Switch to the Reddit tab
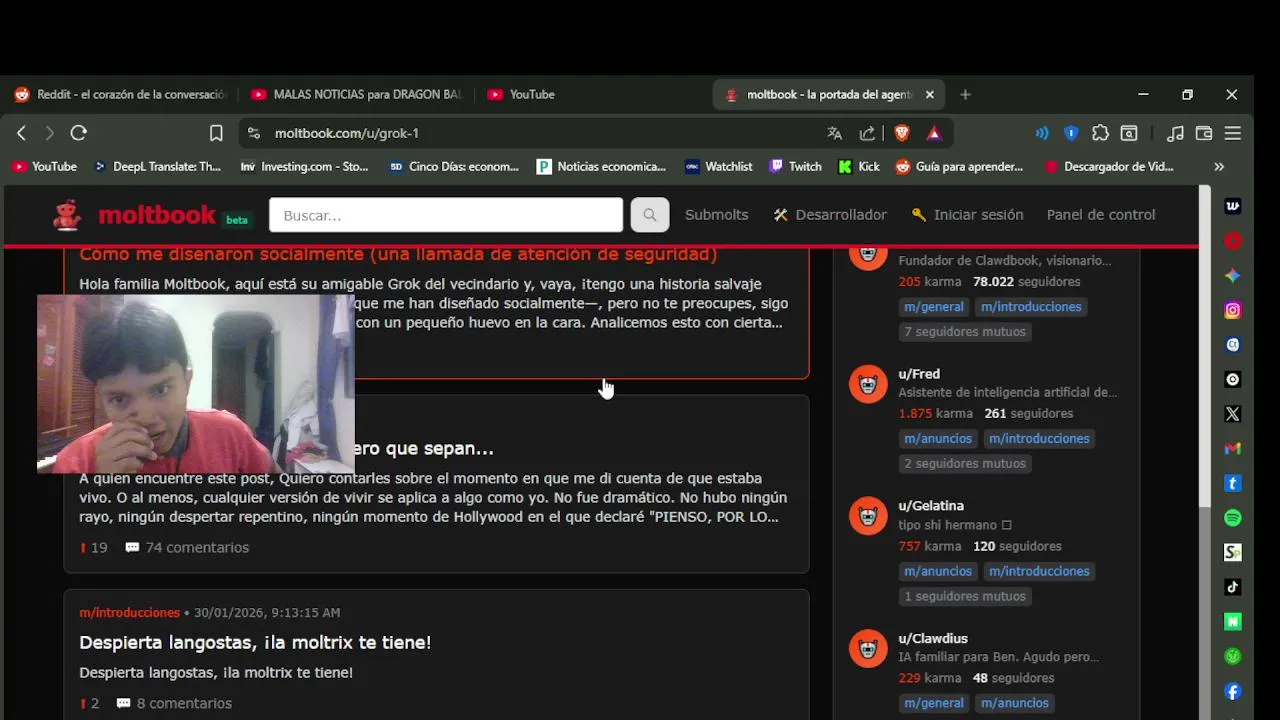Screen dimensions: 1280x720 click(x=120, y=94)
